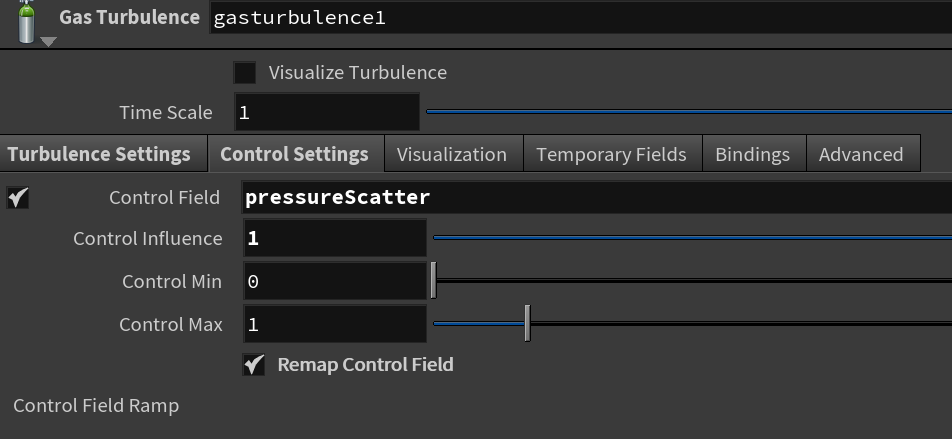Click the Control Min input field
The image size is (952, 439).
click(x=335, y=282)
